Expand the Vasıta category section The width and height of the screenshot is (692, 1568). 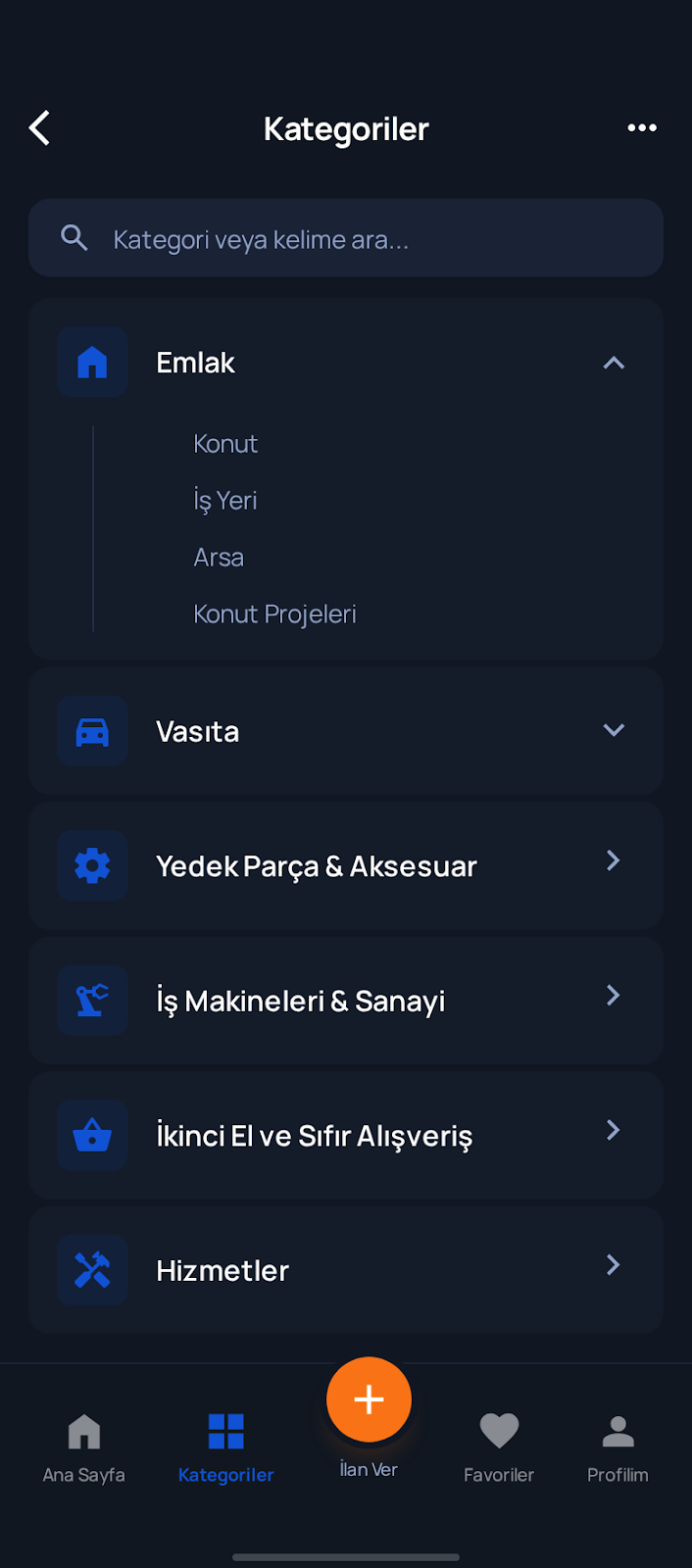click(613, 730)
